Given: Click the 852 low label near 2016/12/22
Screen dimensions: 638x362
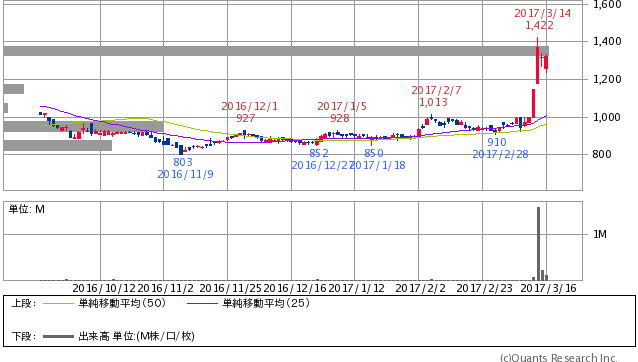Looking at the screenshot, I should click(x=319, y=153).
